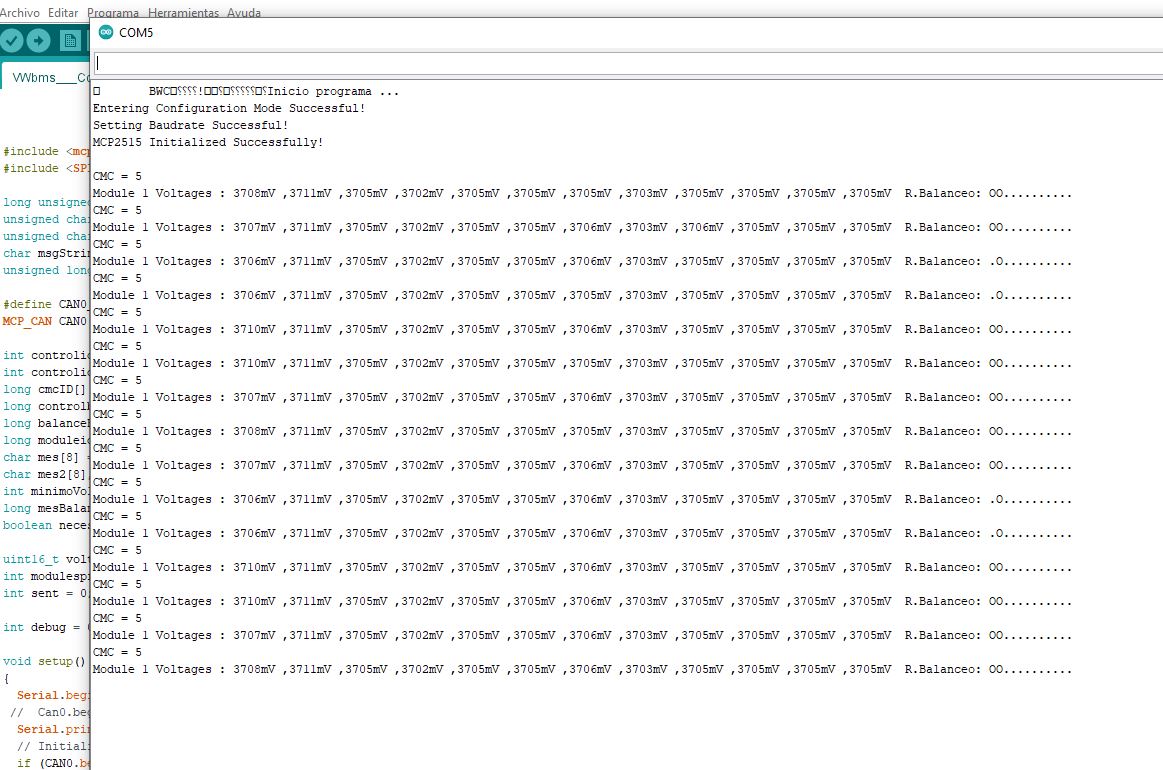The image size is (1163, 770).
Task: Open the Archivo menu
Action: pyautogui.click(x=20, y=13)
